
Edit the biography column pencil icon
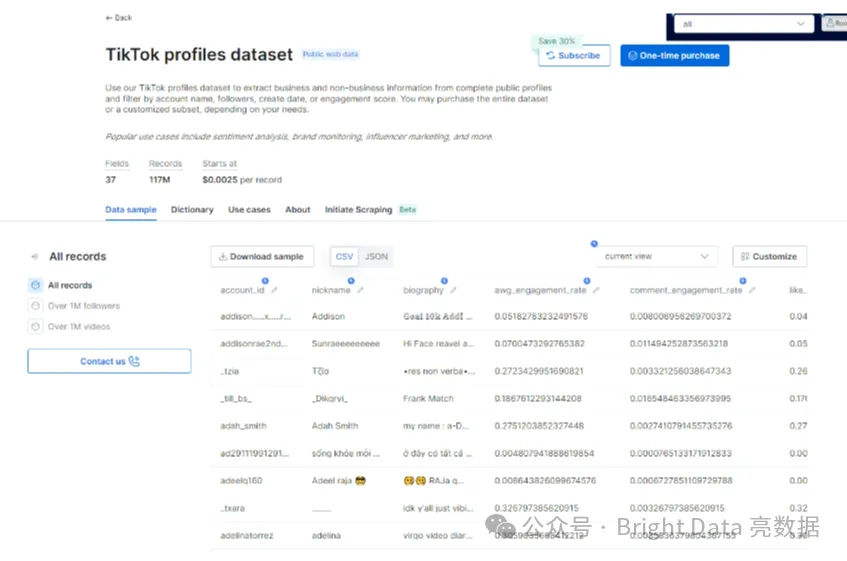(x=453, y=290)
